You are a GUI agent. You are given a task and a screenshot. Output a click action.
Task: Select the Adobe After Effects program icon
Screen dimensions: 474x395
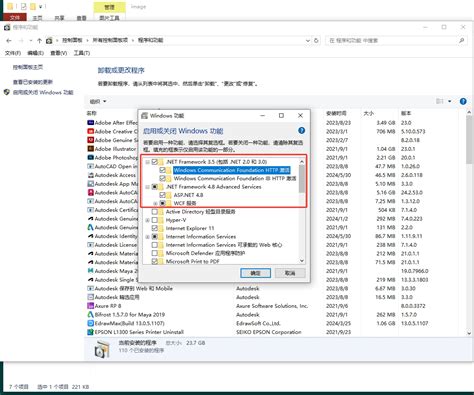(x=90, y=123)
